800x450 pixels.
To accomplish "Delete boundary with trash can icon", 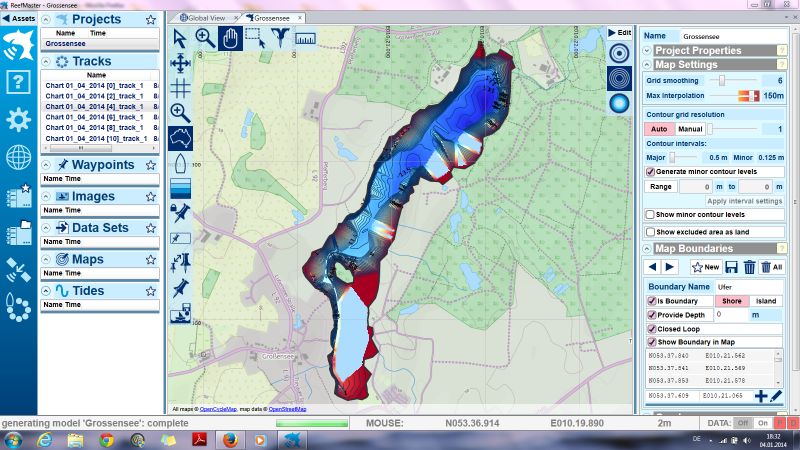I will coord(749,267).
